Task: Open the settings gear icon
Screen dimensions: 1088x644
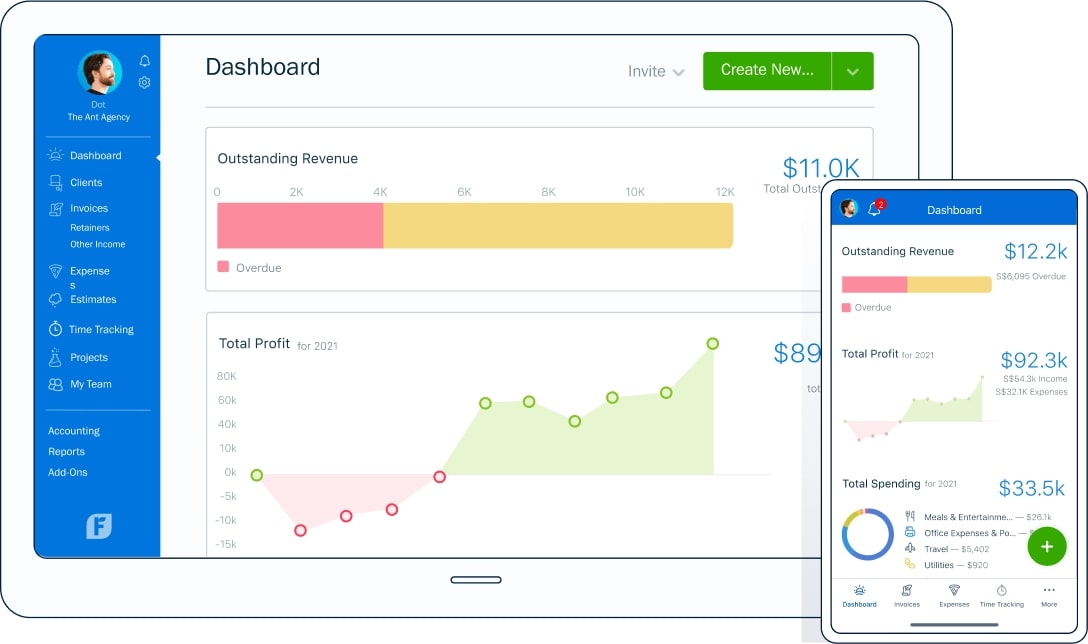Action: tap(144, 83)
